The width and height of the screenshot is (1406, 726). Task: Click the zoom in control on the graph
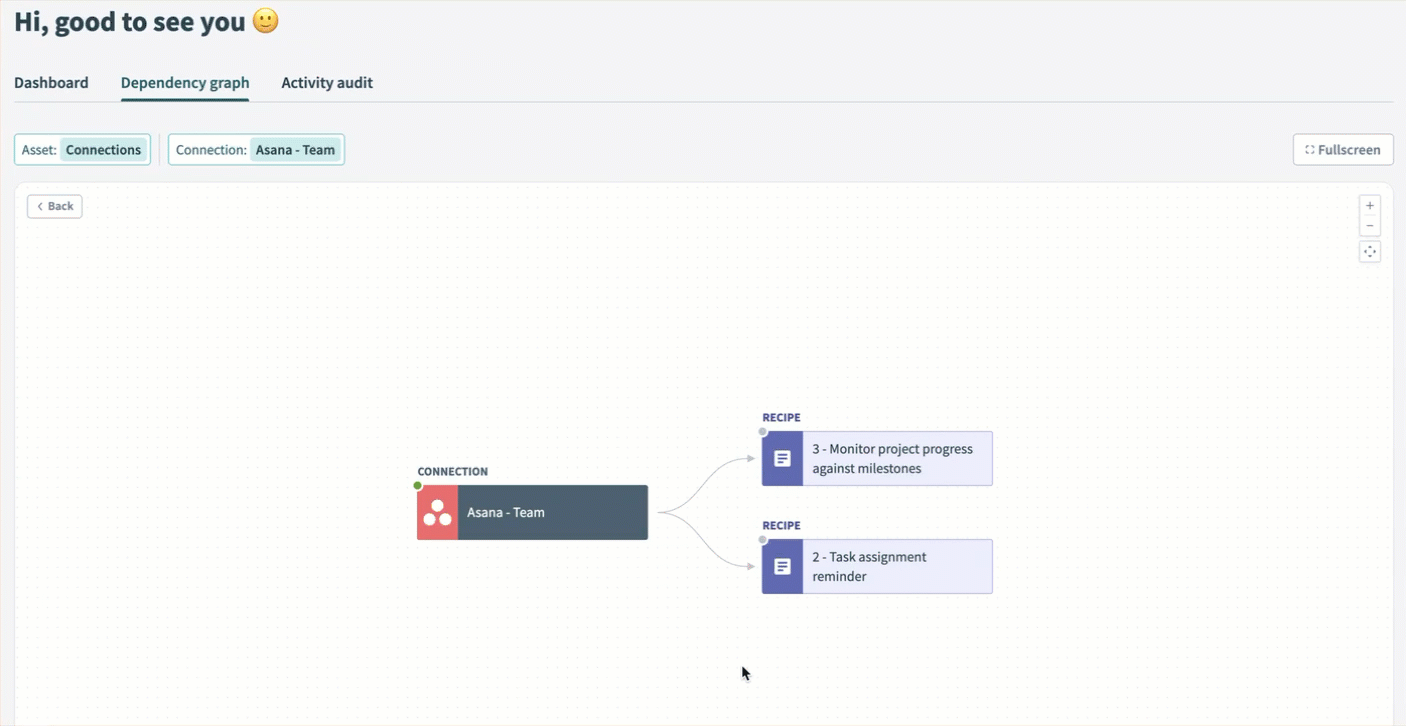1369,204
